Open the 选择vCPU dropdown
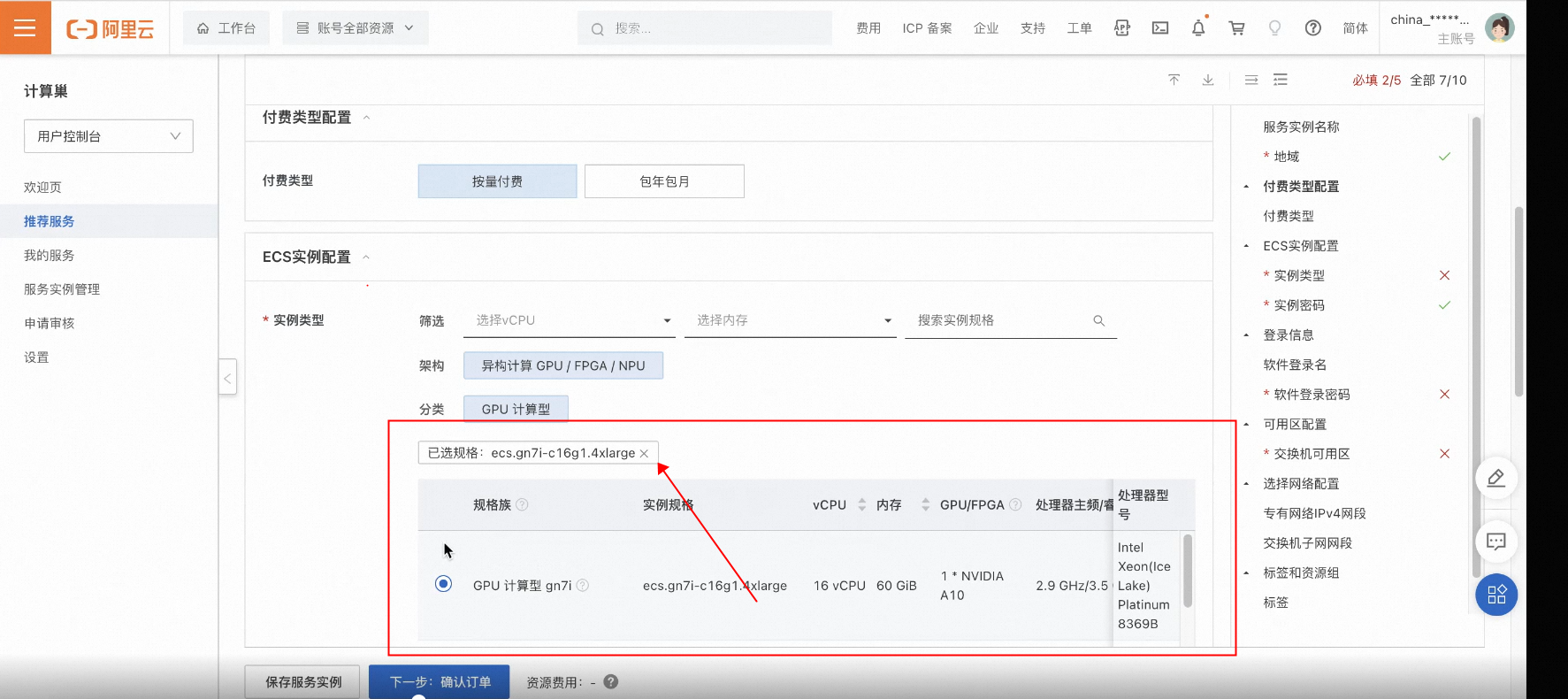Viewport: 1568px width, 699px height. pyautogui.click(x=570, y=320)
